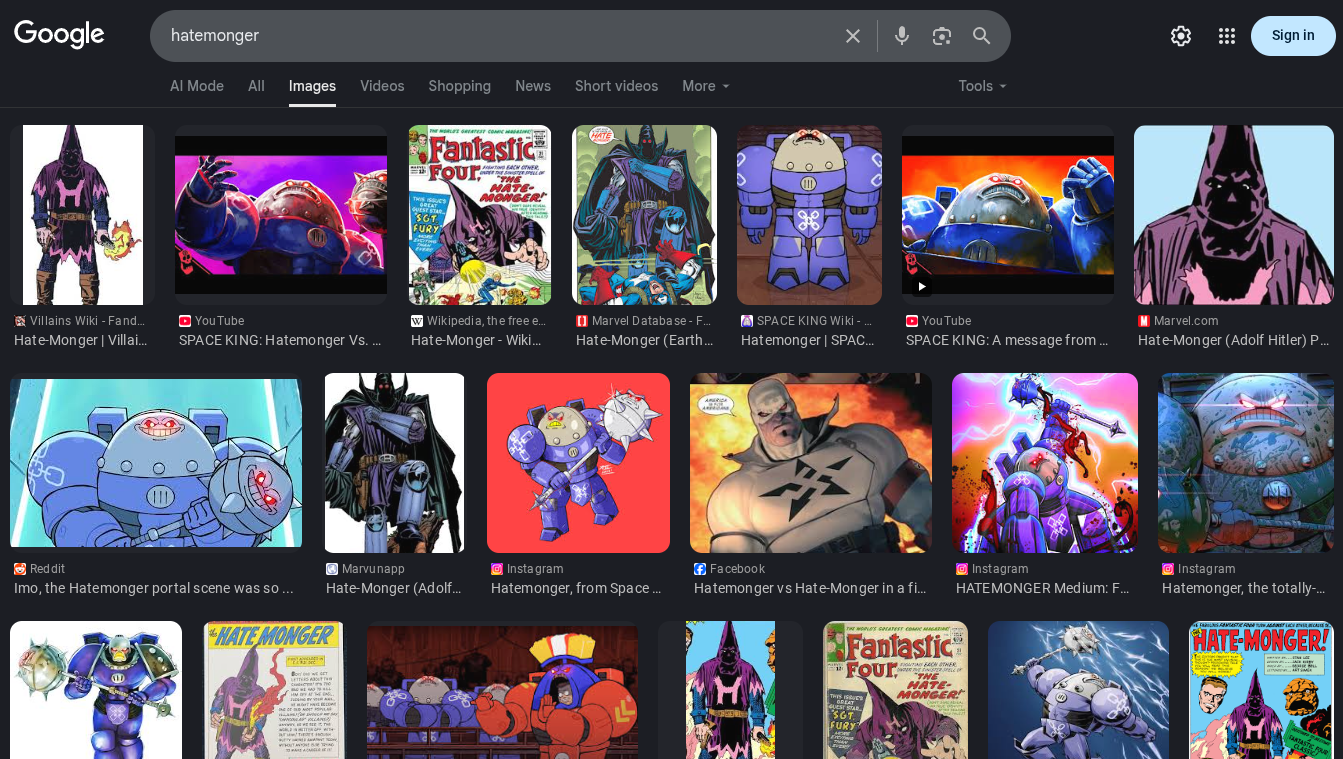
Task: Open the Google apps grid icon
Action: point(1227,36)
